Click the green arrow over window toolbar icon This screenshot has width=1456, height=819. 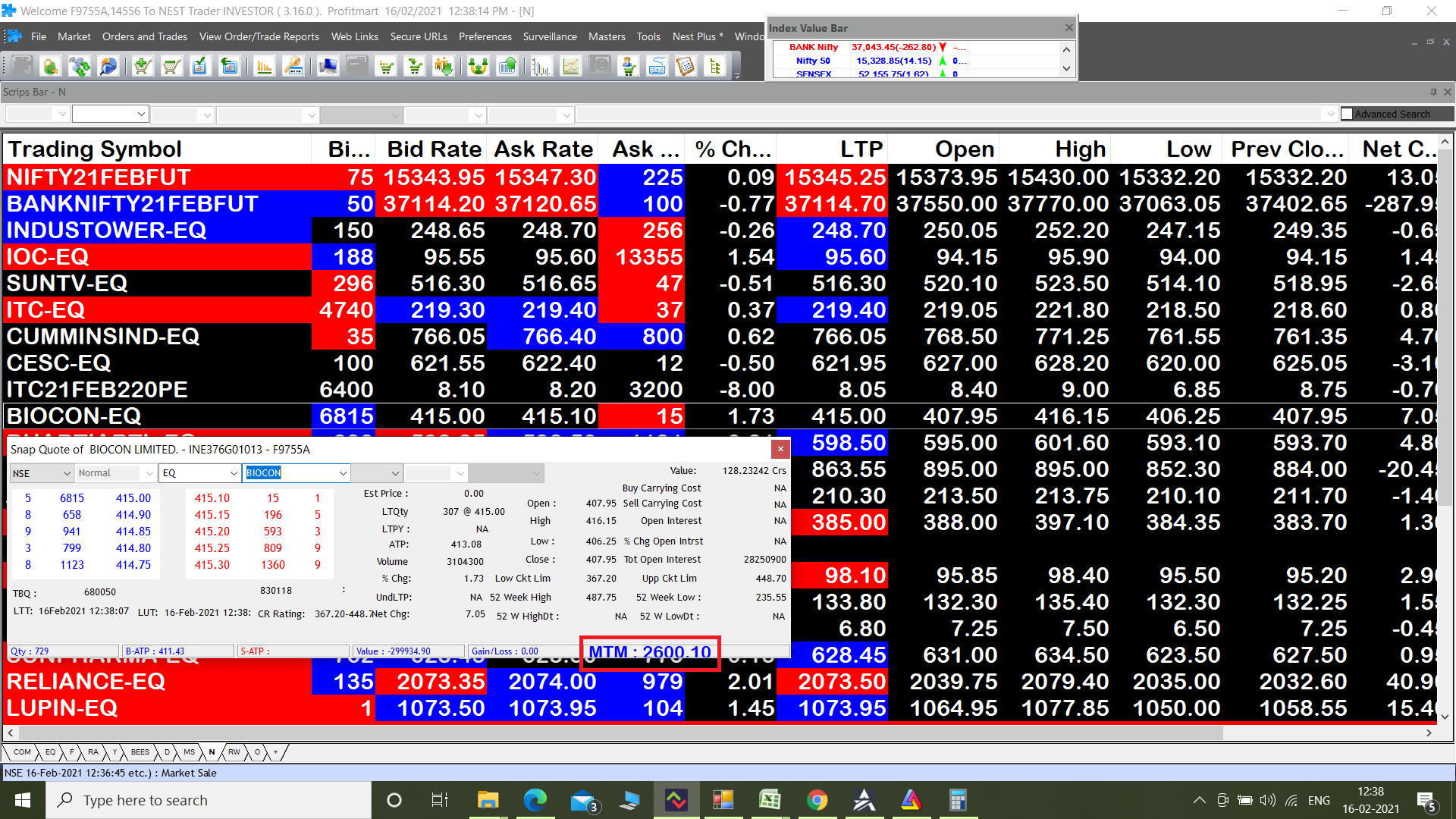pyautogui.click(x=228, y=67)
